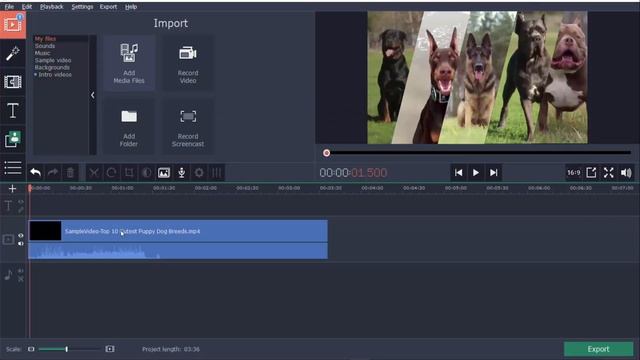Mute the audio track
The width and height of the screenshot is (640, 360).
21,271
